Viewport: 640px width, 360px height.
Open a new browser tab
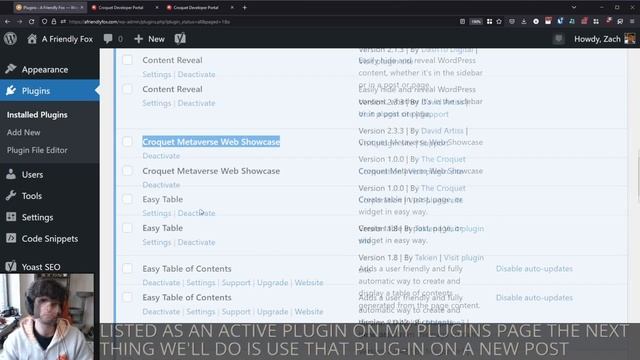244,7
